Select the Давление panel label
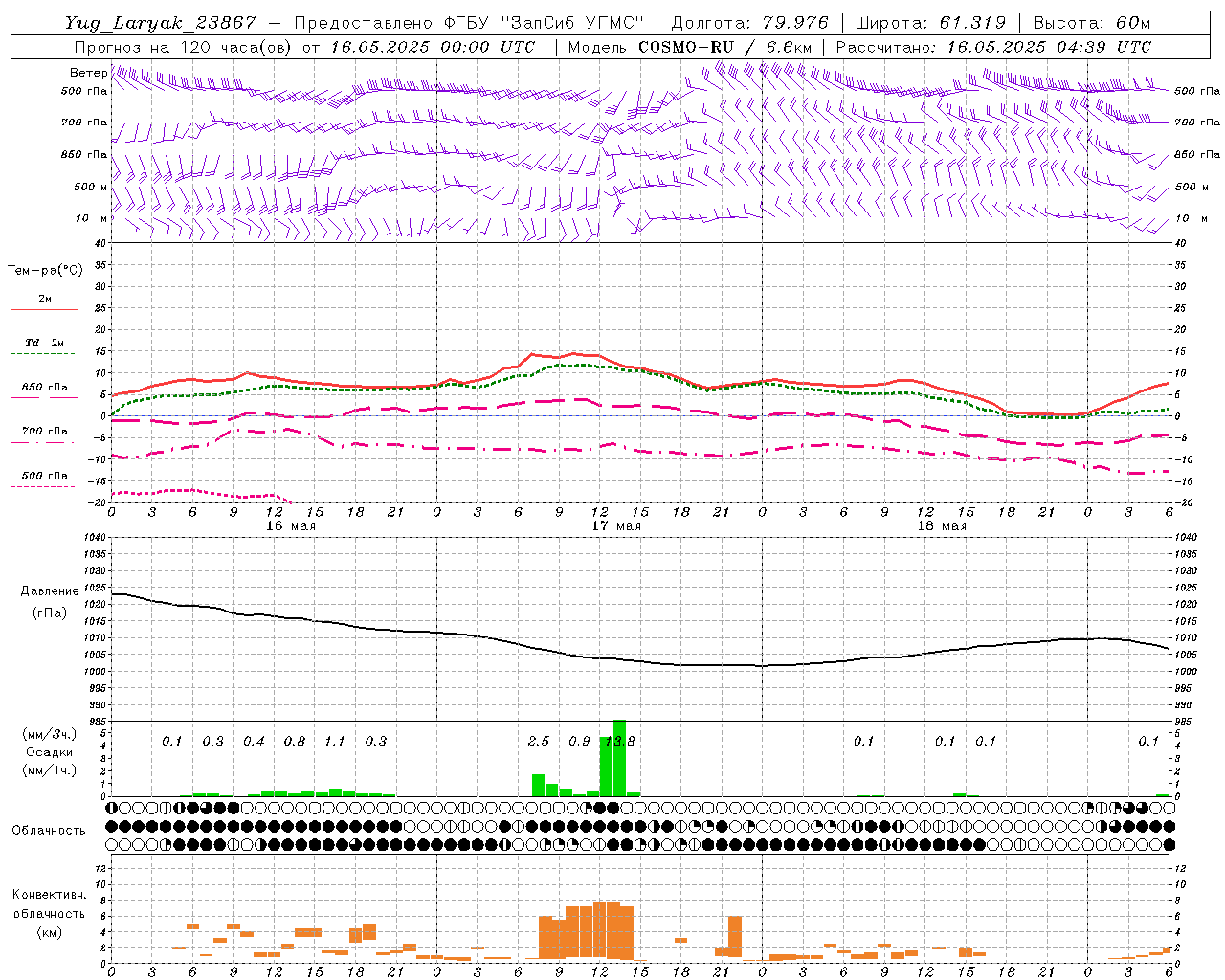Screen dimensions: 1225x980 tap(50, 591)
